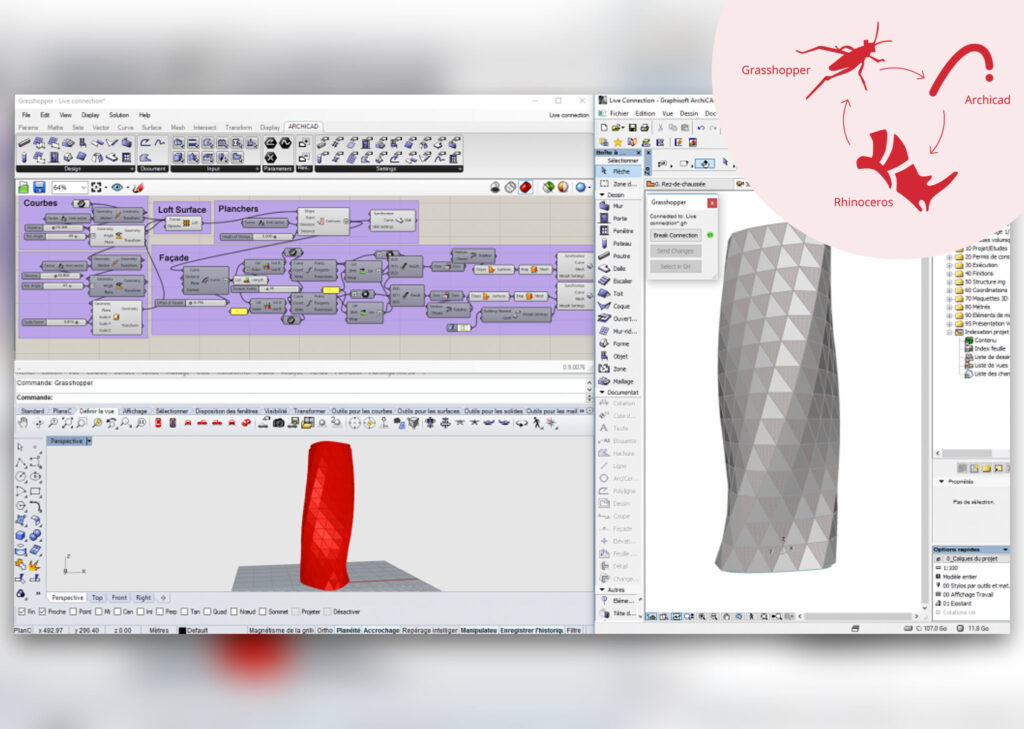This screenshot has width=1024, height=729.
Task: Close the Grasshopper connection palette
Action: pos(712,203)
